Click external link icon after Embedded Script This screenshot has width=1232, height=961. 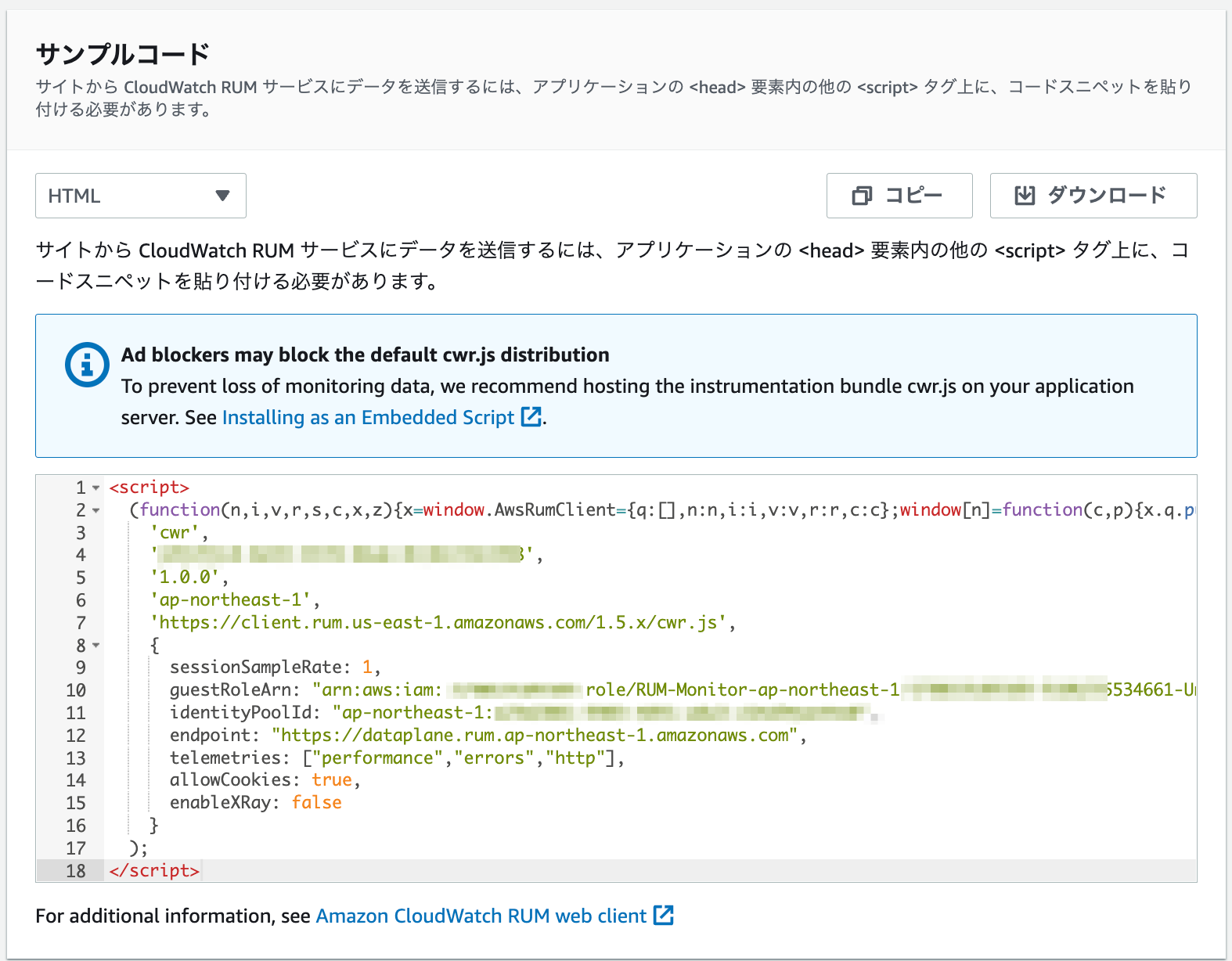pos(531,417)
